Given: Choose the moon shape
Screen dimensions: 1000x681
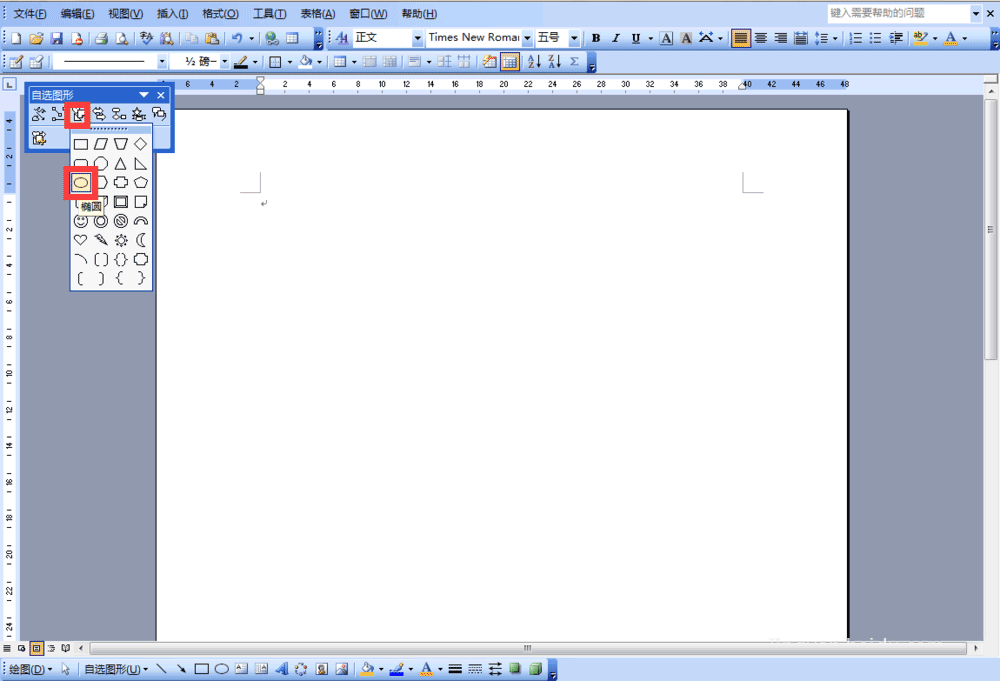Looking at the screenshot, I should click(140, 240).
